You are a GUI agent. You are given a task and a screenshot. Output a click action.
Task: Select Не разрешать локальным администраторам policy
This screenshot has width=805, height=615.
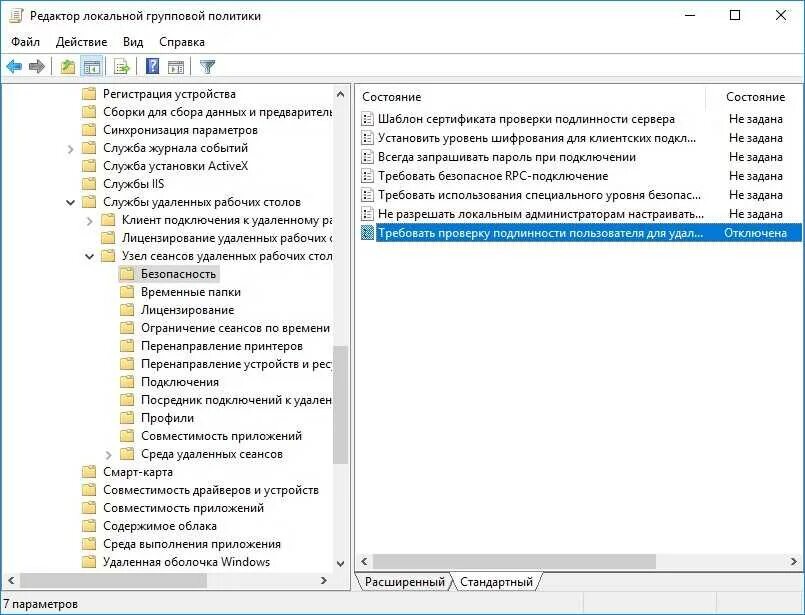pos(541,214)
